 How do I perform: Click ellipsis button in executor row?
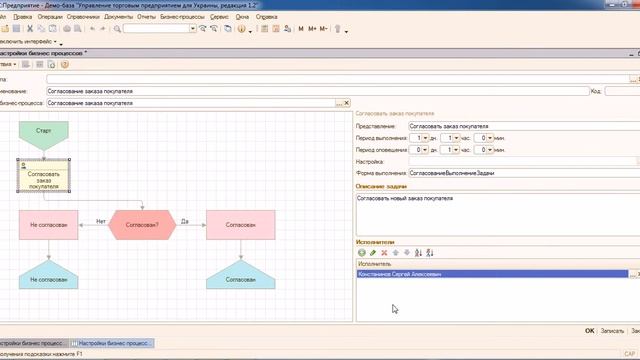[x=633, y=274]
